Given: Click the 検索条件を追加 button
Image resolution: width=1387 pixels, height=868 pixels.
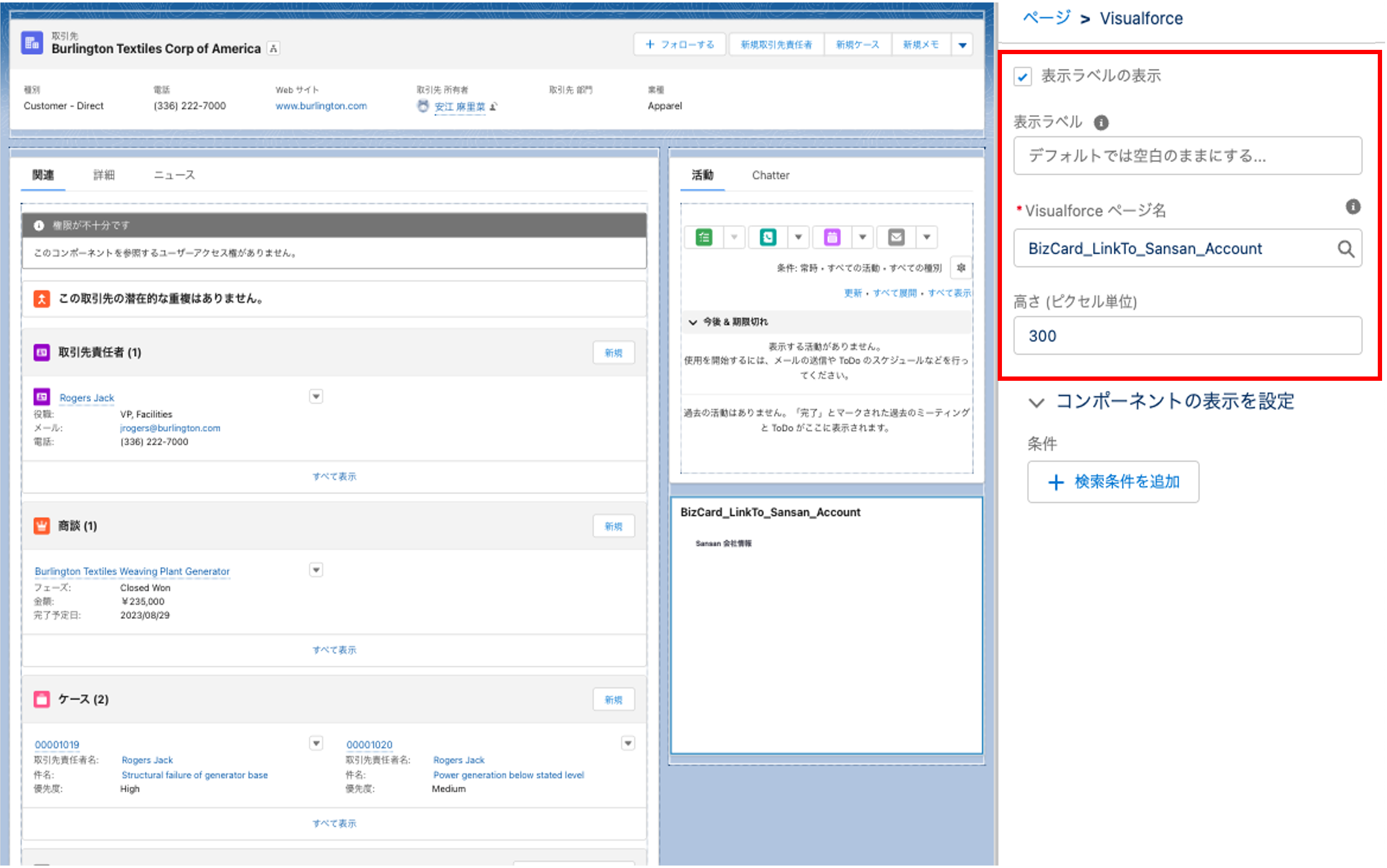Looking at the screenshot, I should click(x=1113, y=482).
